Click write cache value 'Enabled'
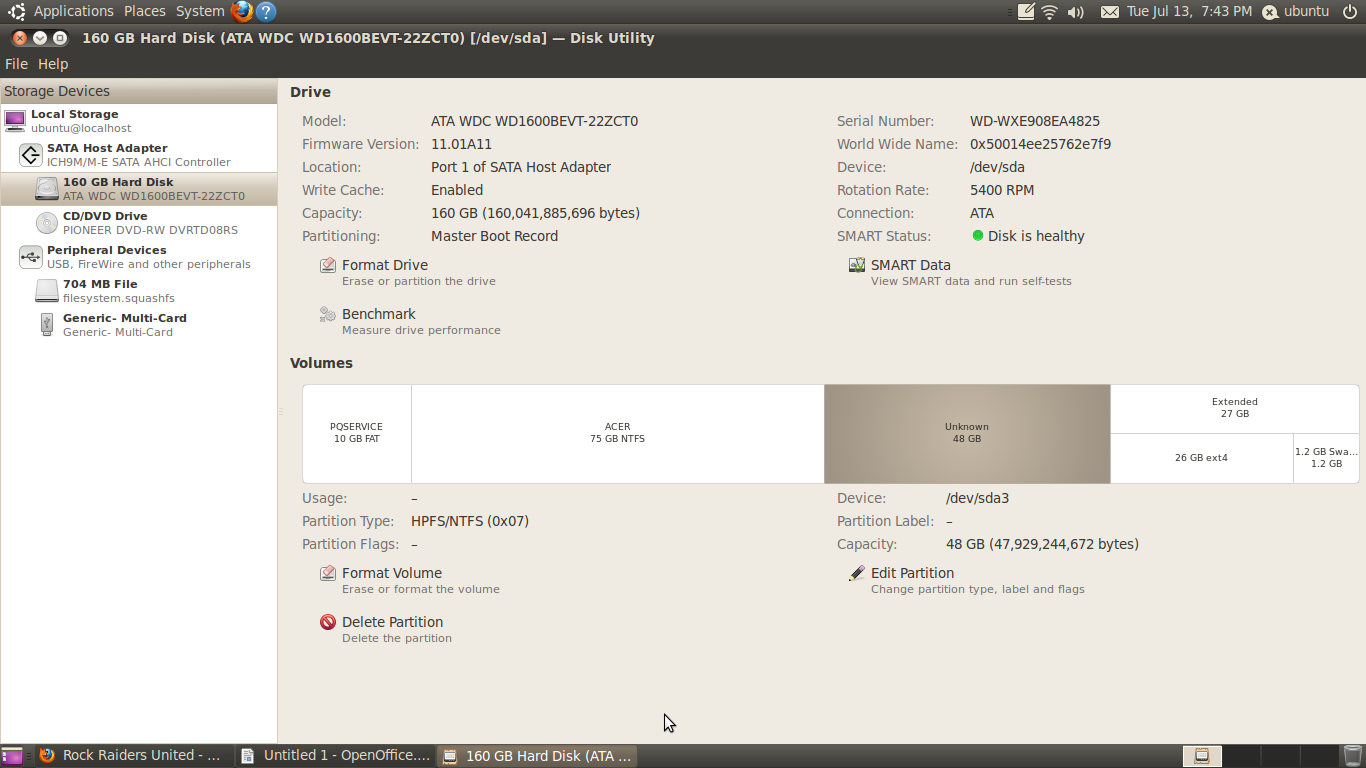The height and width of the screenshot is (768, 1366). (457, 190)
